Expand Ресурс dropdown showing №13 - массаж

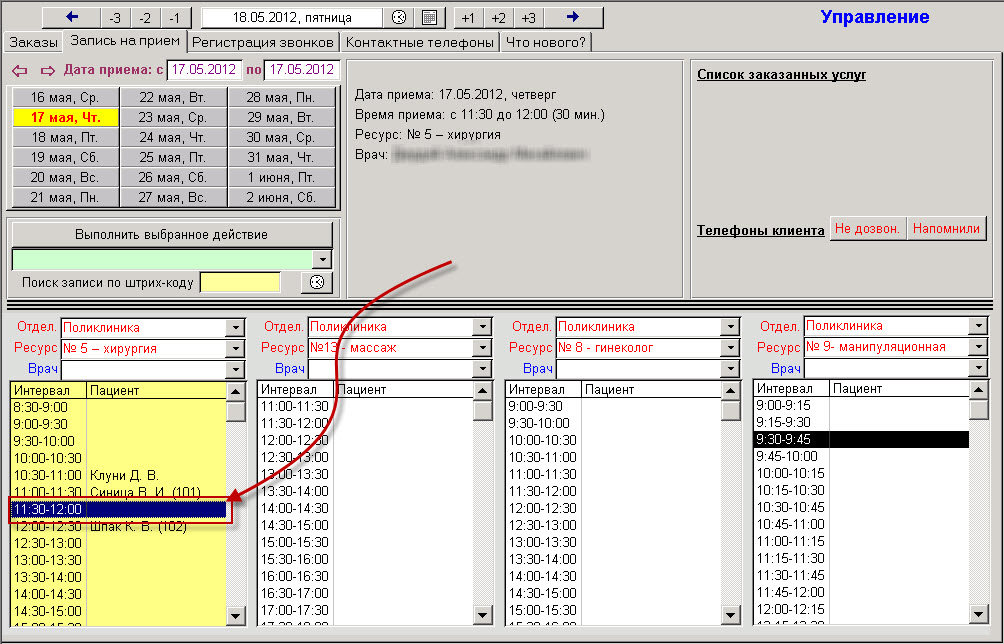[x=482, y=348]
